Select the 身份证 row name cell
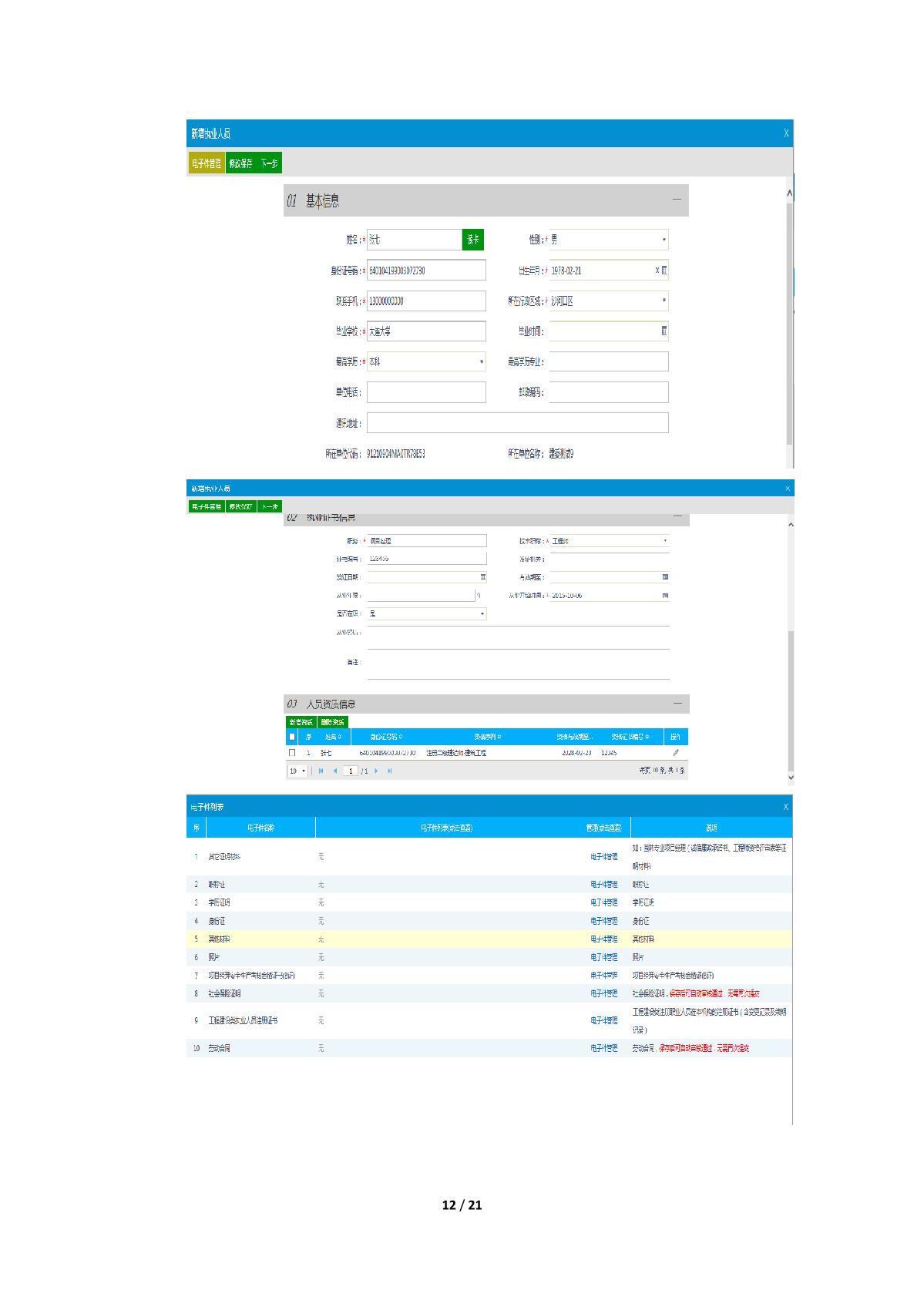The image size is (924, 1307). tap(260, 921)
